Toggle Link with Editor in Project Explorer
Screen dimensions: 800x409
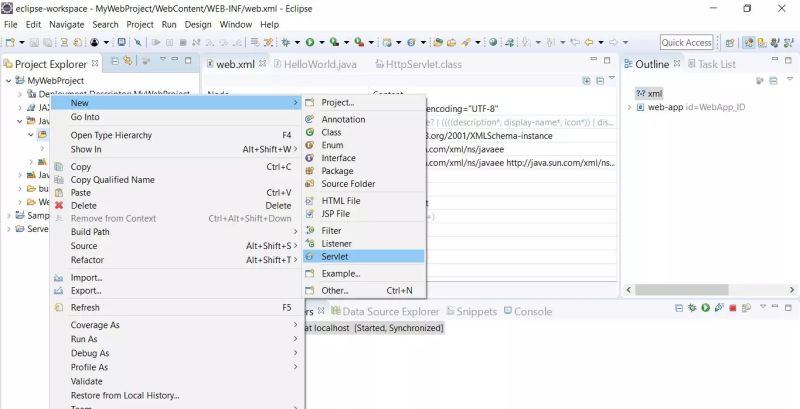128,61
